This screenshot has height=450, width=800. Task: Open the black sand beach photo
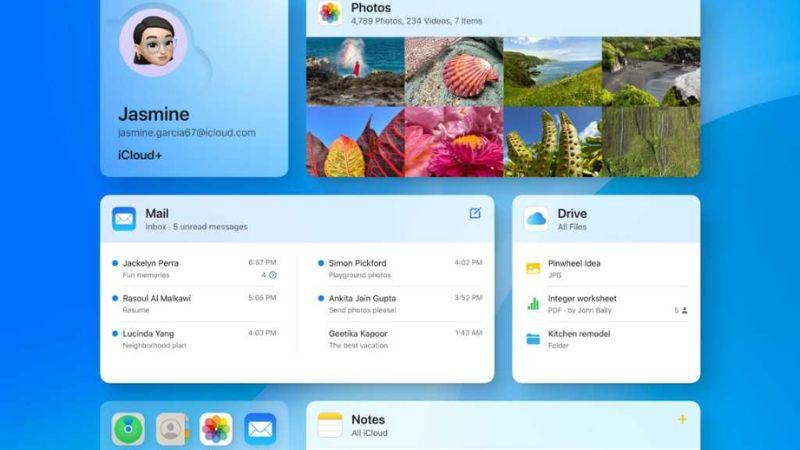point(651,71)
